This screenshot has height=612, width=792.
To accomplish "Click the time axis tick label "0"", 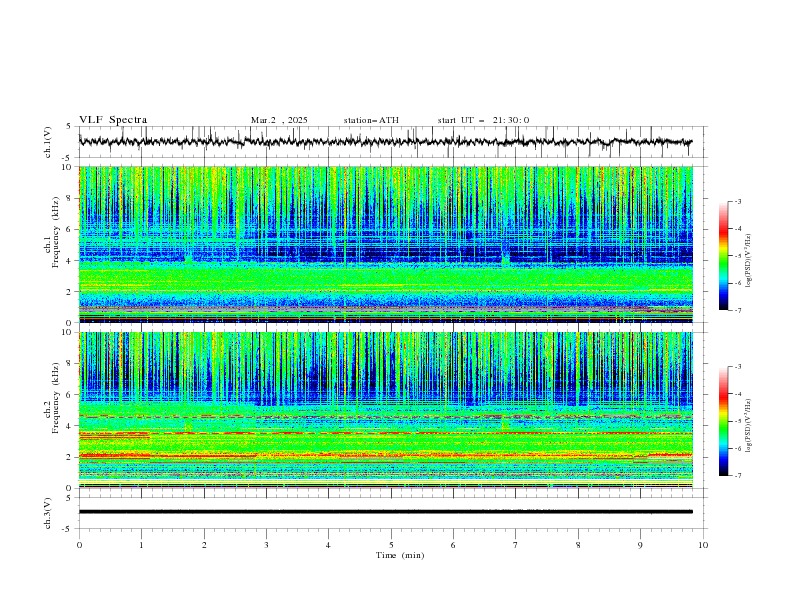I will click(x=79, y=545).
